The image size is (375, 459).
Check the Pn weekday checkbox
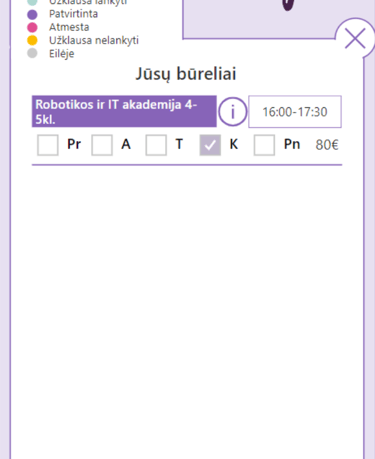[264, 145]
